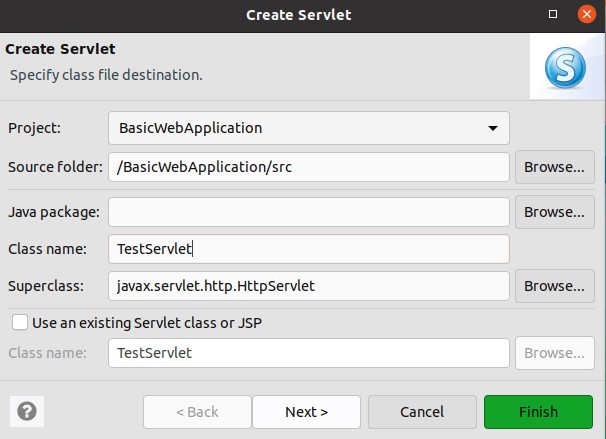Viewport: 606px width, 439px height.
Task: Go to the next wizard page
Action: 306,412
